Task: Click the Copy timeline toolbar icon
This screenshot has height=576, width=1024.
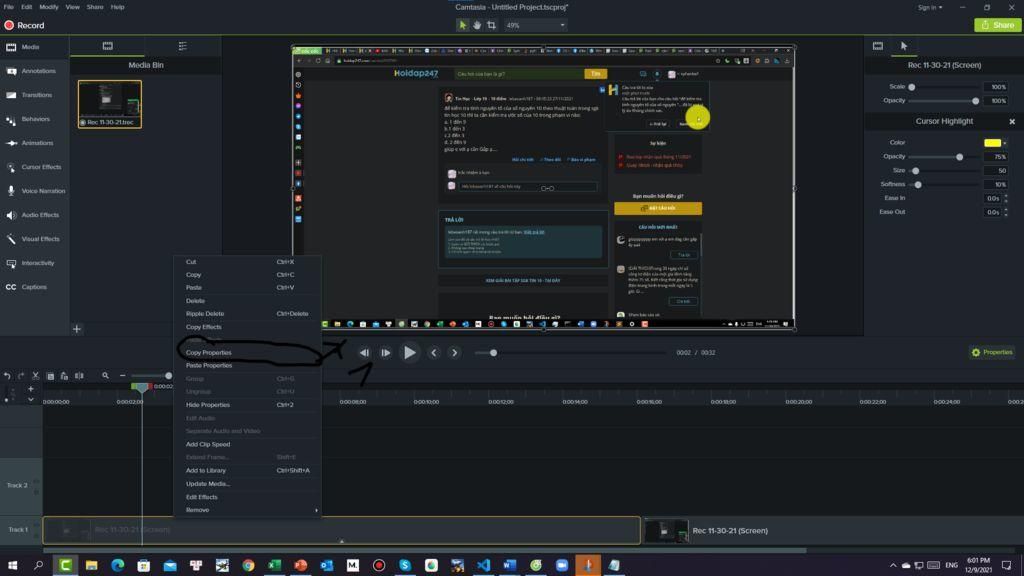Action: point(50,376)
